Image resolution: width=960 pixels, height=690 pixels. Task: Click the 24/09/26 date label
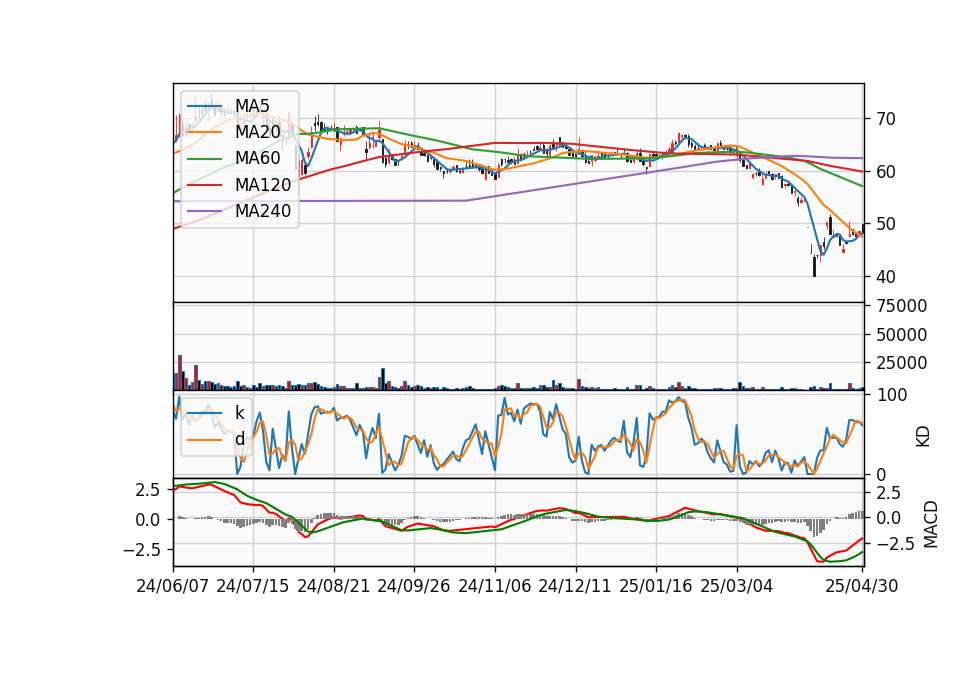(x=414, y=586)
